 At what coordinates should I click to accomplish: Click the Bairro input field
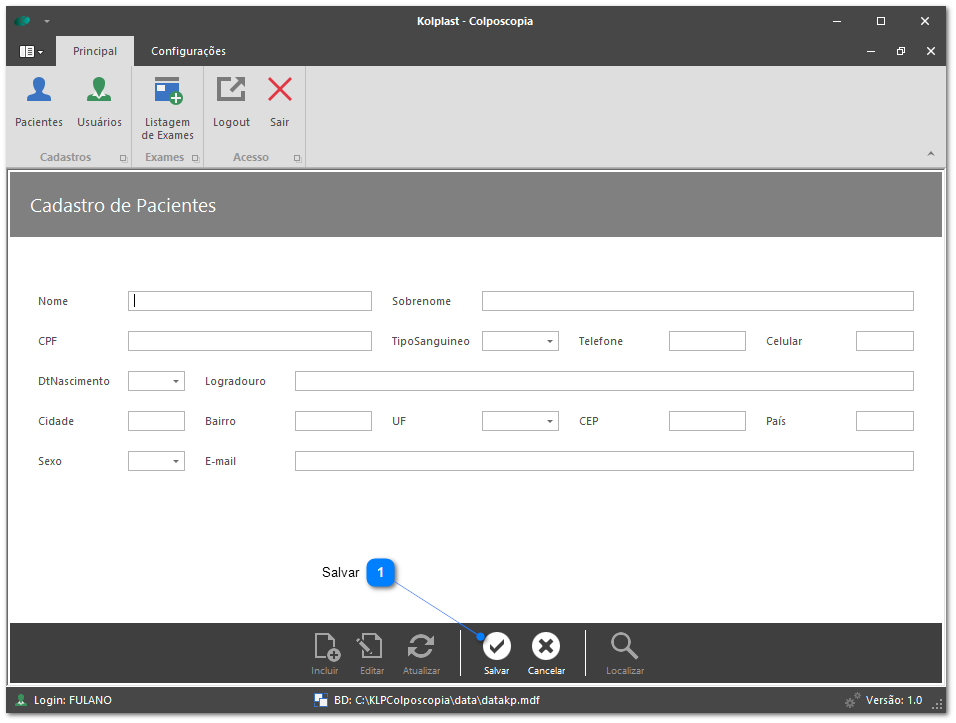tap(334, 421)
